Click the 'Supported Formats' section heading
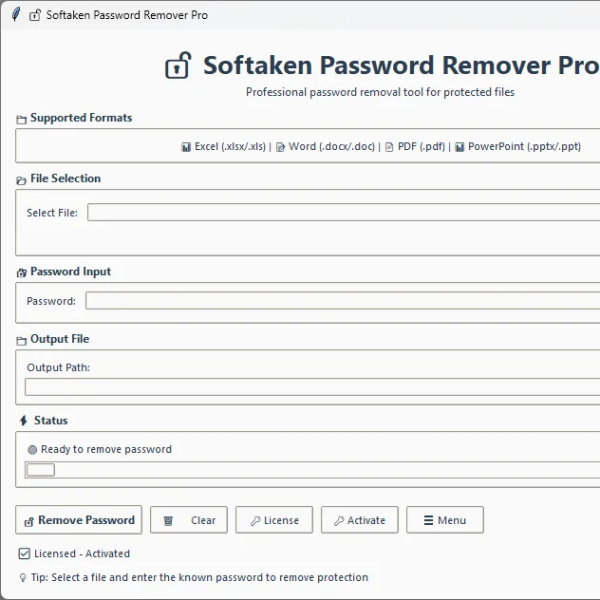The image size is (600, 600). pyautogui.click(x=81, y=117)
